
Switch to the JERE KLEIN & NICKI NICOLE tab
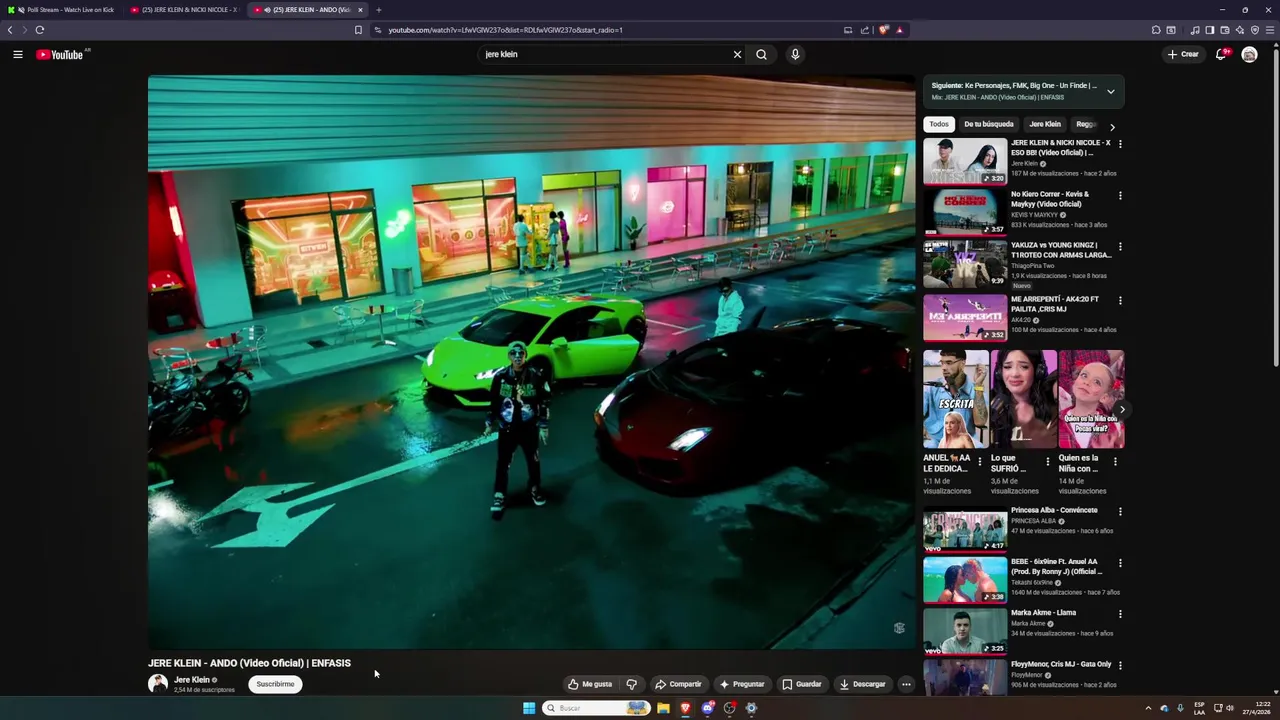[x=185, y=10]
